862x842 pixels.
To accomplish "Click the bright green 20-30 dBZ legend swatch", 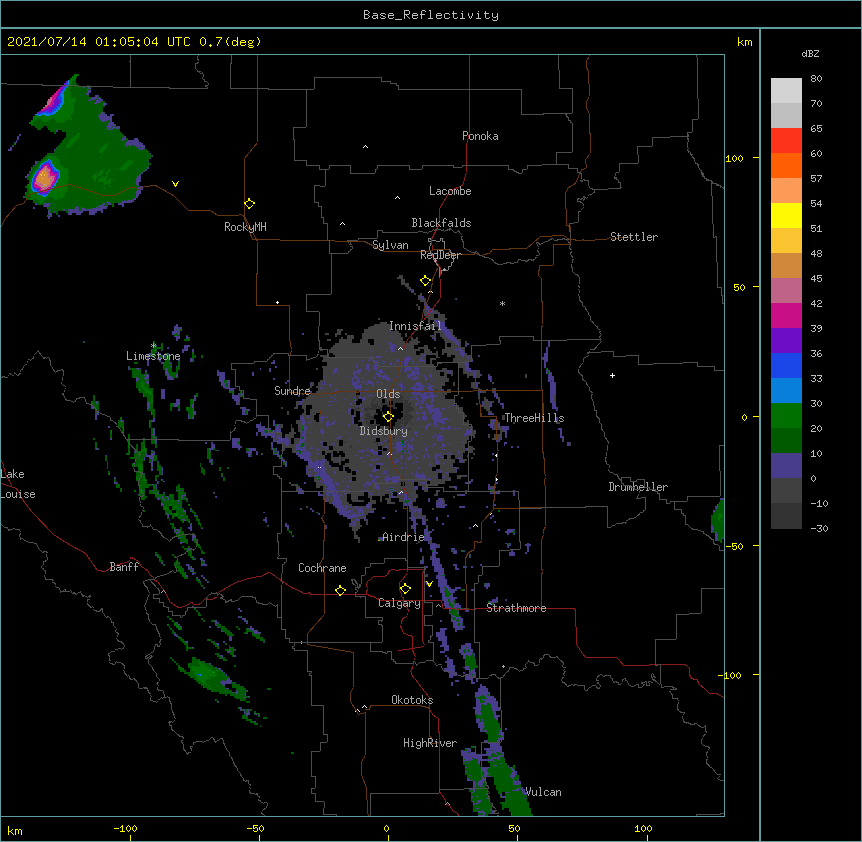I will 786,416.
